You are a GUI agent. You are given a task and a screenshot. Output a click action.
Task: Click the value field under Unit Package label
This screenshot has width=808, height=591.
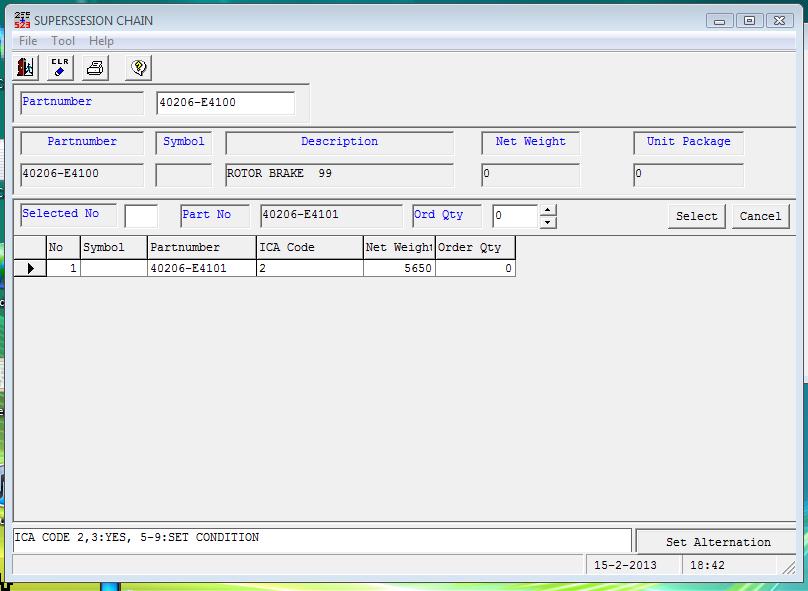(x=688, y=175)
